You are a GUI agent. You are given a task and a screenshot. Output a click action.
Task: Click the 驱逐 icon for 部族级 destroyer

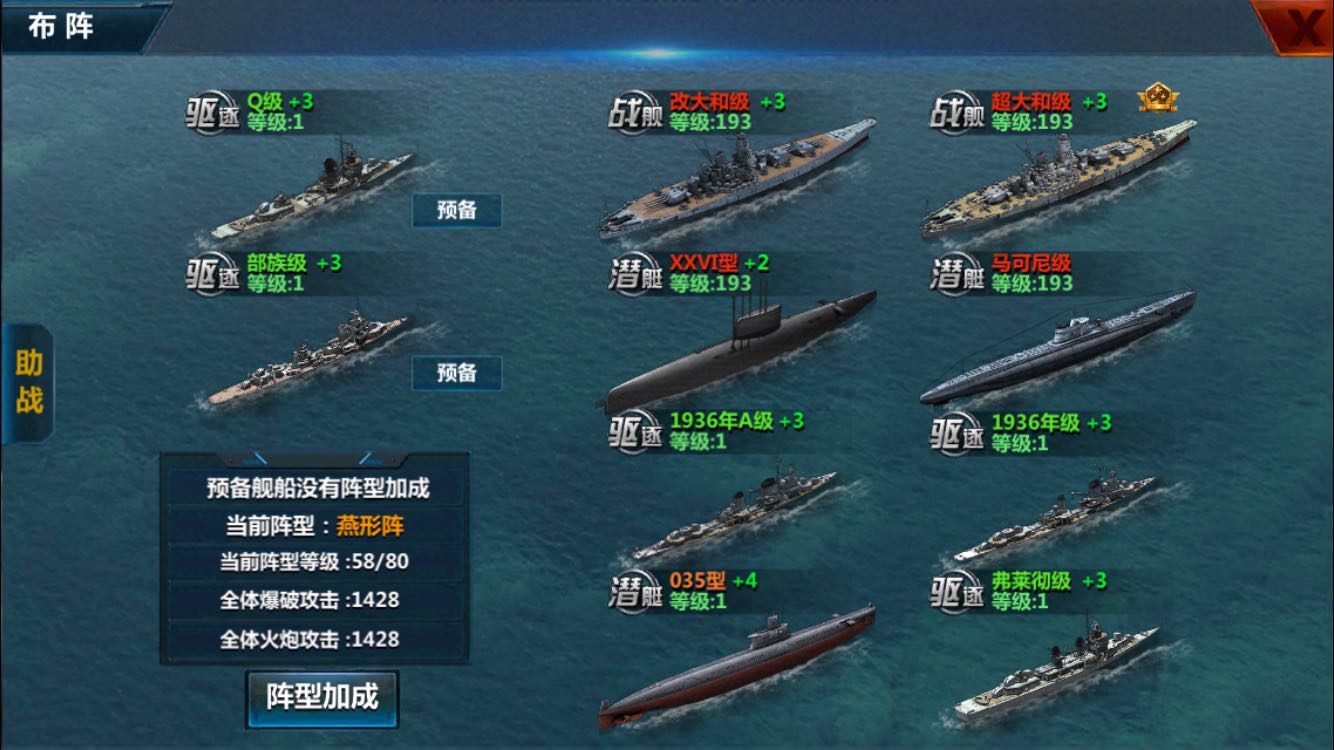coord(213,274)
